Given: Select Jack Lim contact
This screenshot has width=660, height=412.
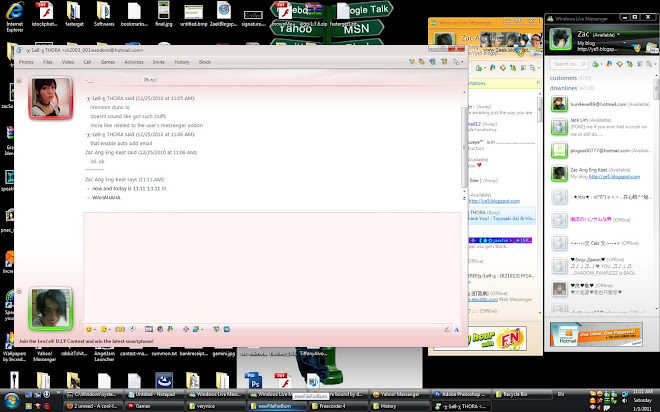Looking at the screenshot, I should pyautogui.click(x=602, y=127).
